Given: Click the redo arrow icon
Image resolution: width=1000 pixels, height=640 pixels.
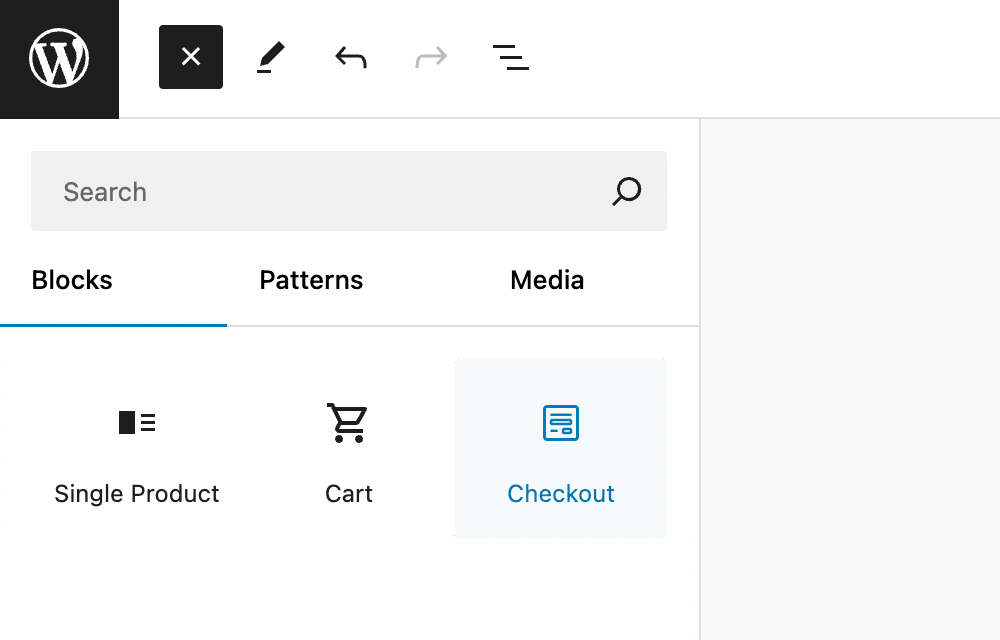Looking at the screenshot, I should [x=429, y=57].
